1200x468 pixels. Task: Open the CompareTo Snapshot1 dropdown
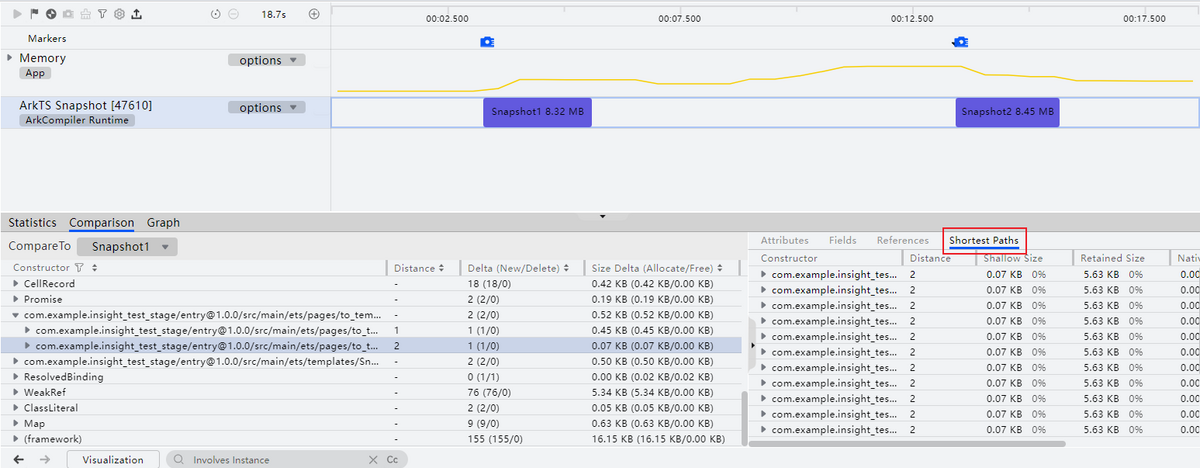pyautogui.click(x=128, y=246)
